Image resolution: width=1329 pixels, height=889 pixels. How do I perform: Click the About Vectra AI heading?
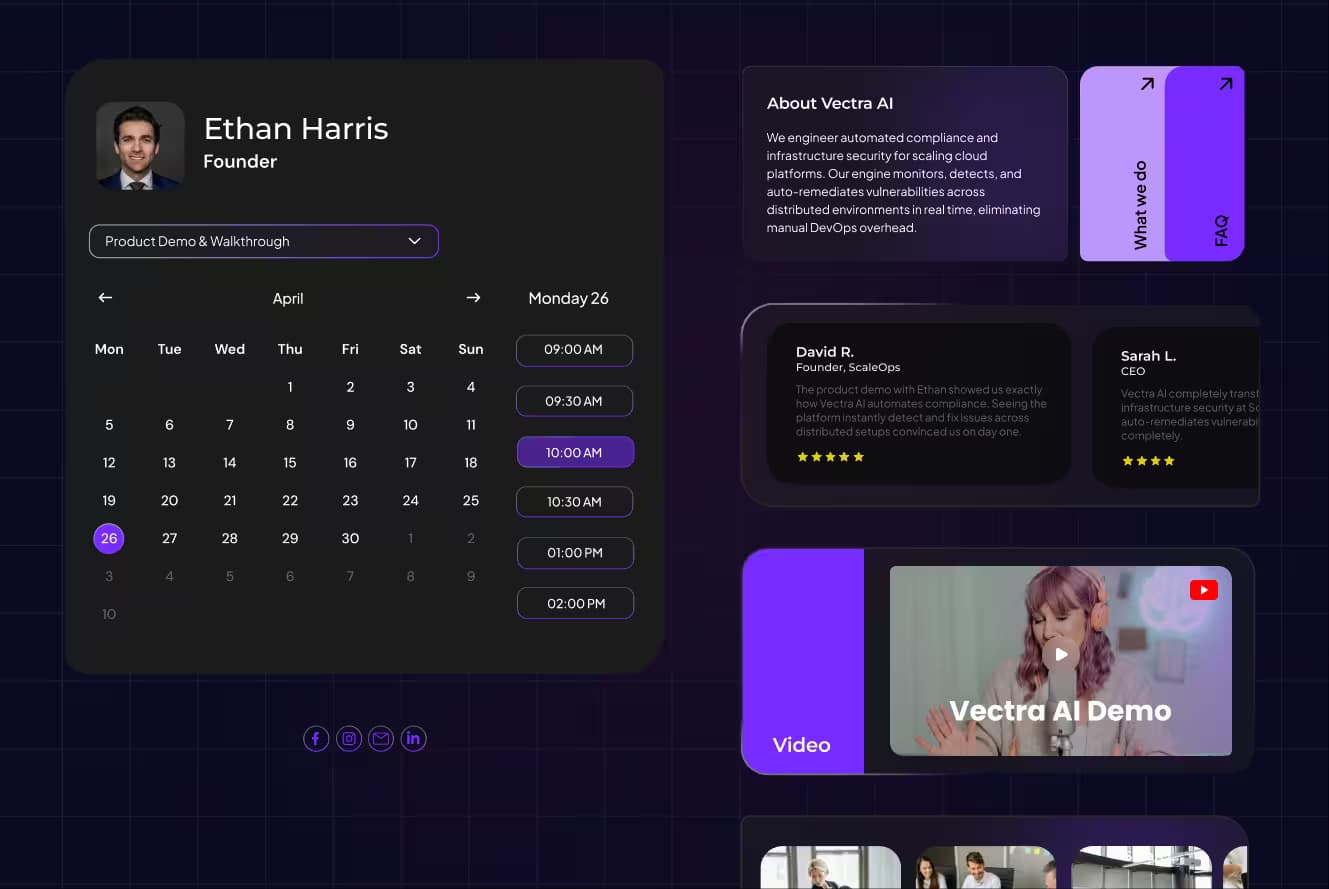pyautogui.click(x=830, y=103)
